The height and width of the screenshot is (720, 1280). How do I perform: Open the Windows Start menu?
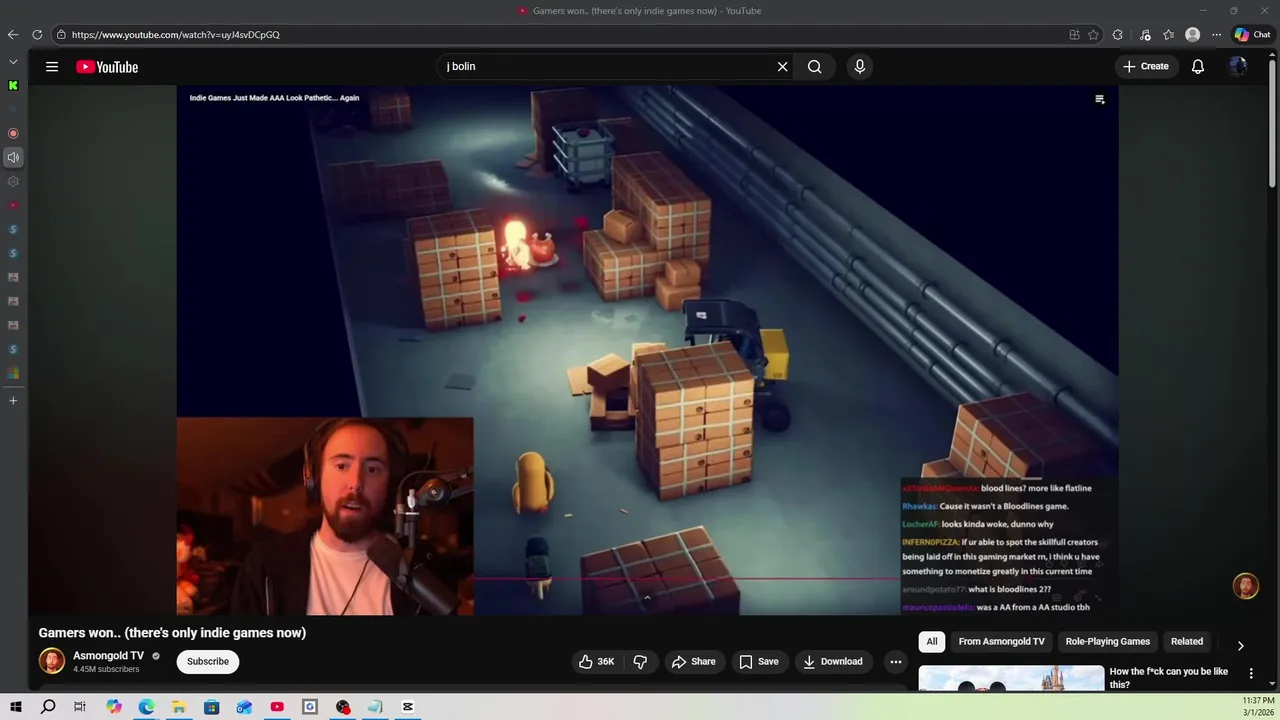(16, 707)
